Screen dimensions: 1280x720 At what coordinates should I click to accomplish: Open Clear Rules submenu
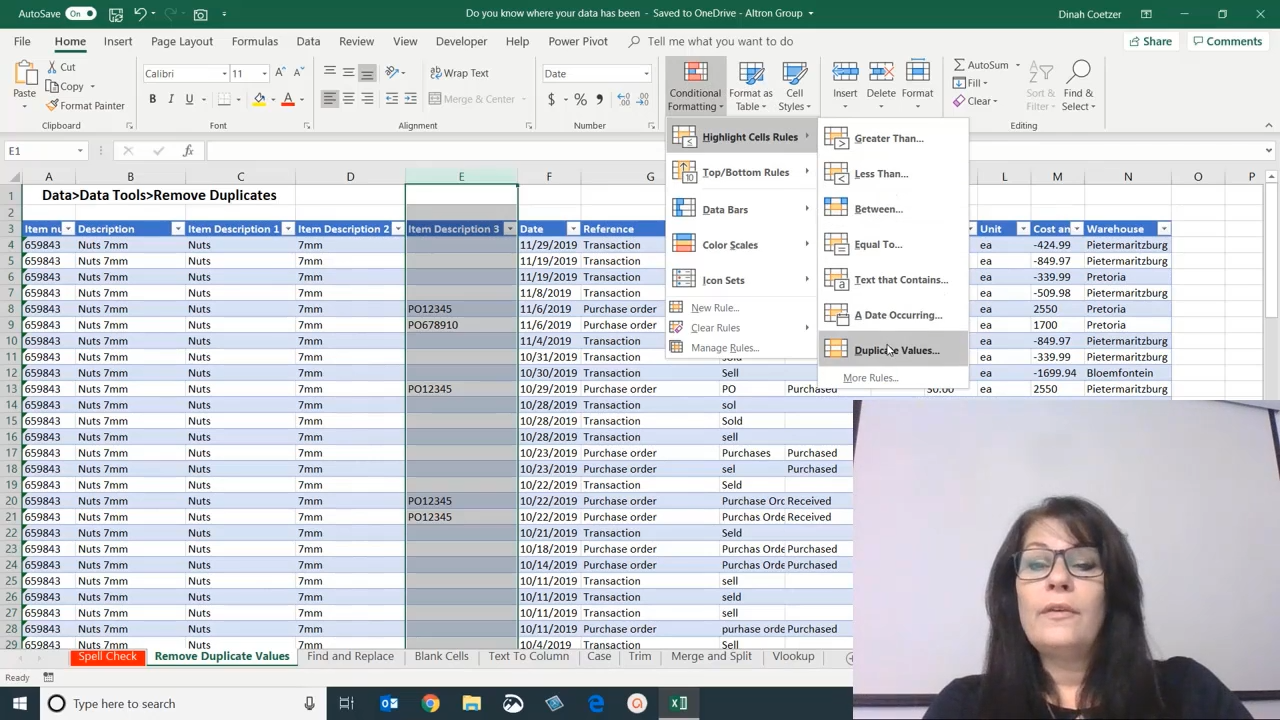(x=741, y=328)
